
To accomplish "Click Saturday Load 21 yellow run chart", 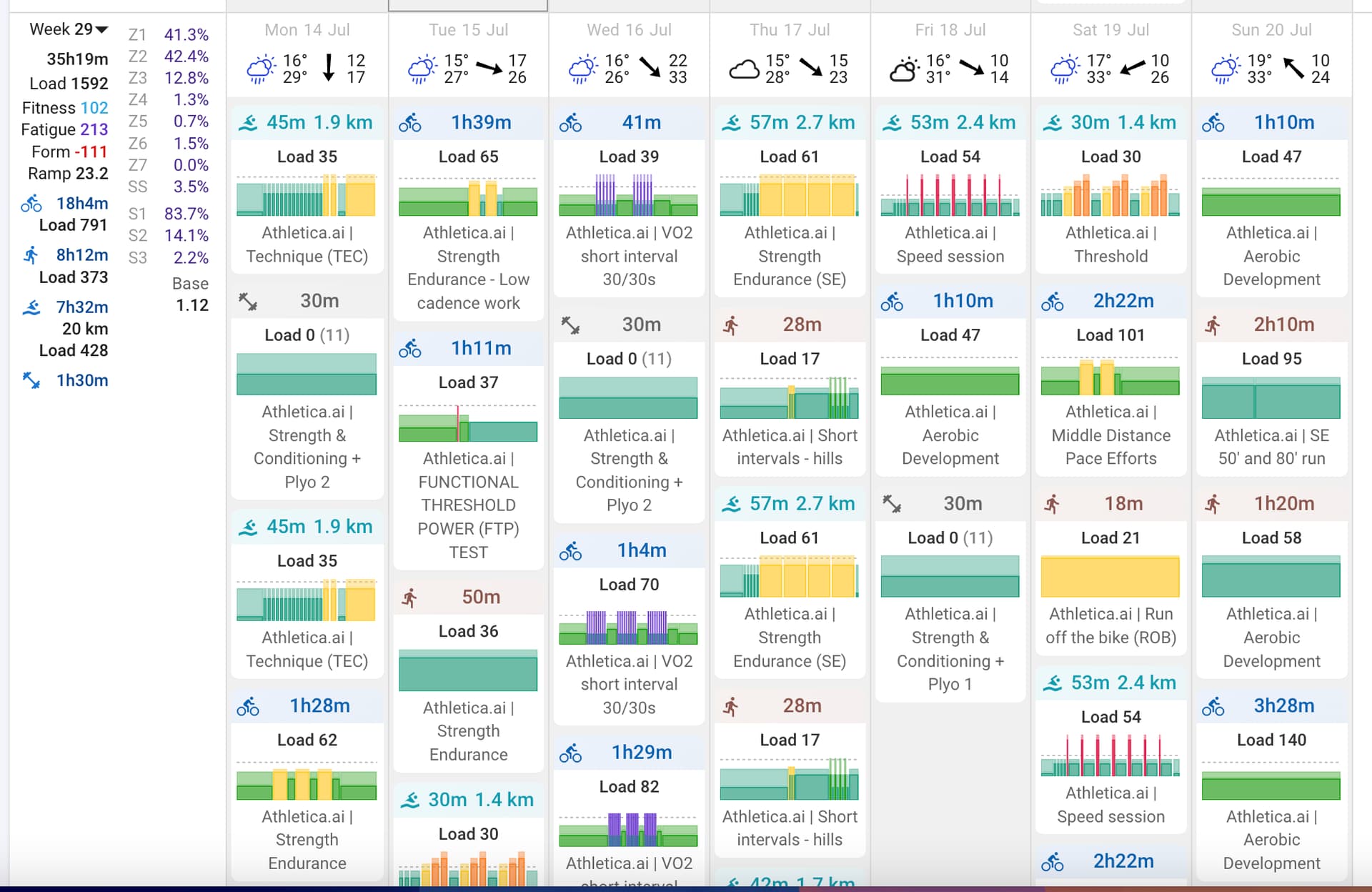I will pyautogui.click(x=1111, y=576).
